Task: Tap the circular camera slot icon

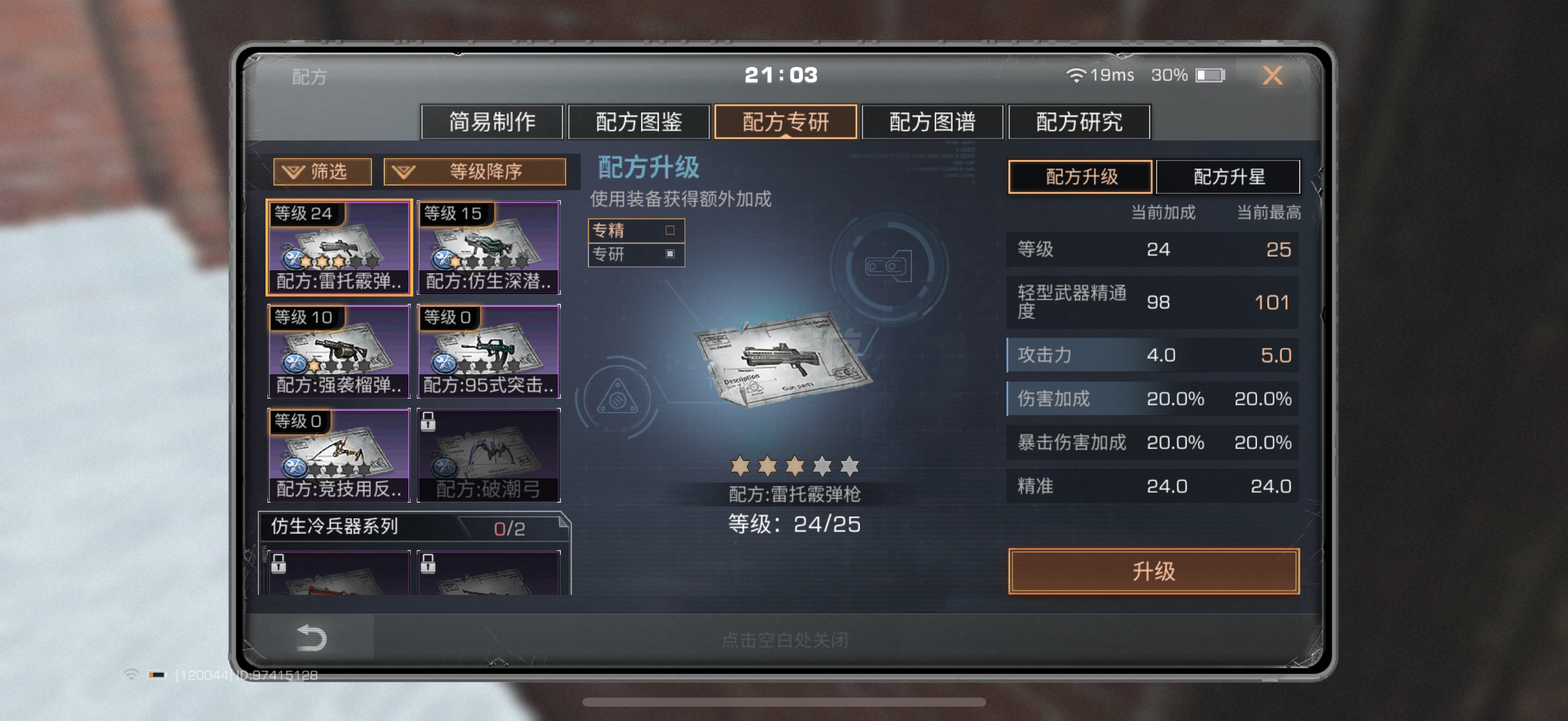Action: (888, 267)
